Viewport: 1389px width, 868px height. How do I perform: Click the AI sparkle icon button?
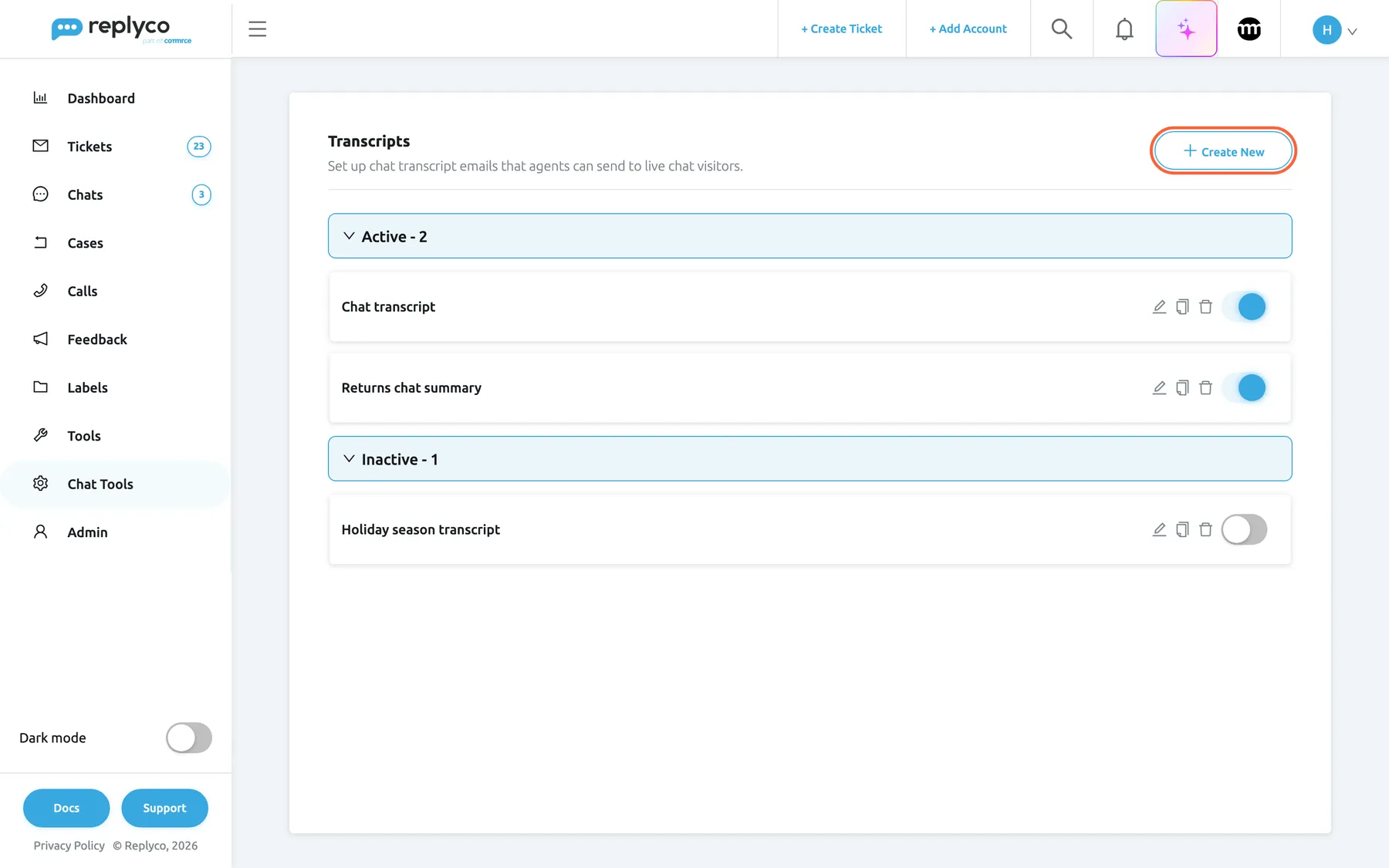pyautogui.click(x=1186, y=29)
